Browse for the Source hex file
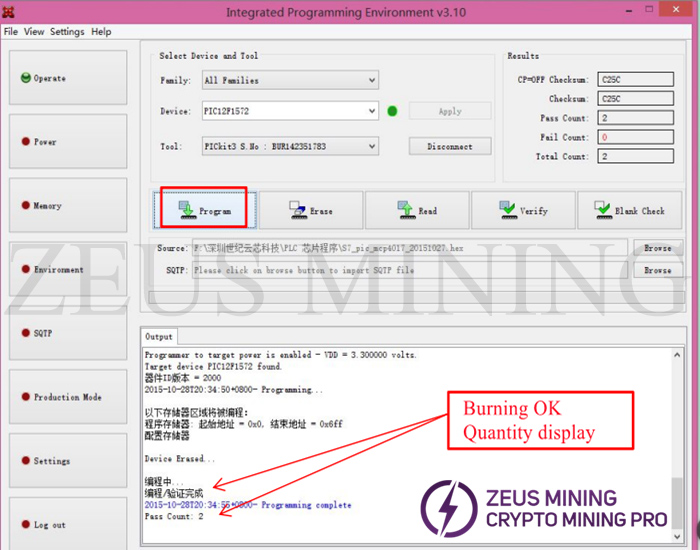The image size is (700, 550). 657,248
